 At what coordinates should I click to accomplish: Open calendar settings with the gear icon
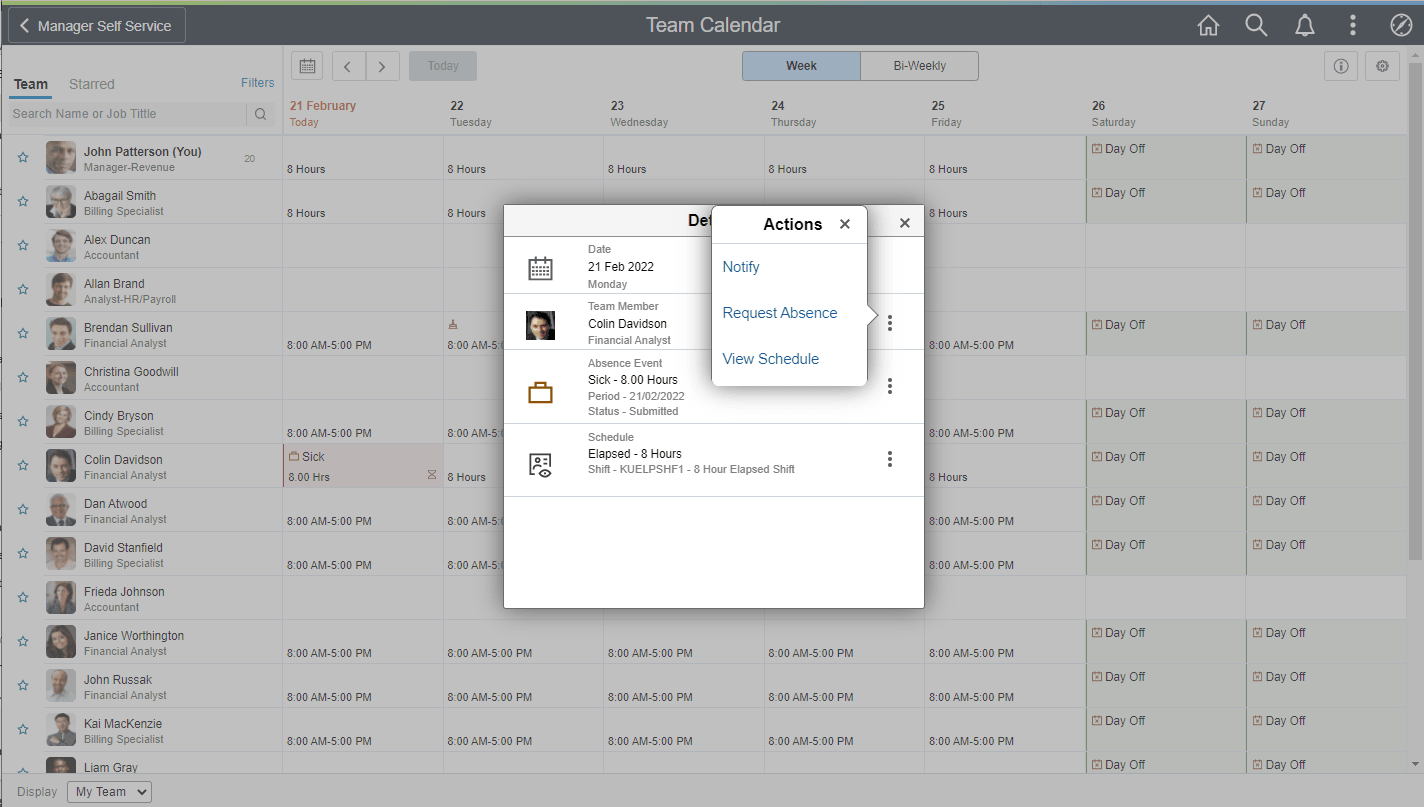1382,65
